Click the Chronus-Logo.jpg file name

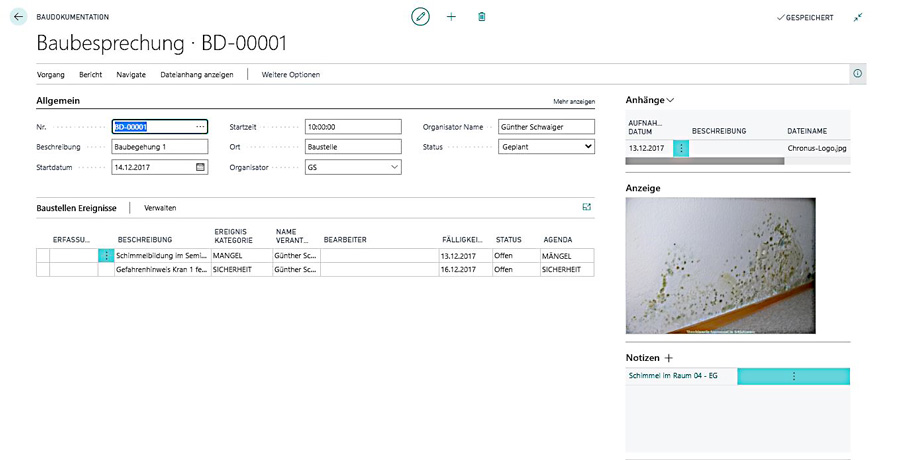(817, 148)
